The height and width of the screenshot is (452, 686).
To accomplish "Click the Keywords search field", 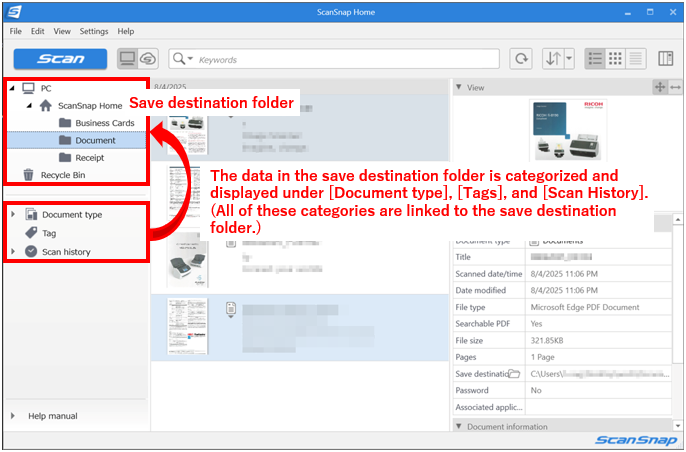I will (340, 59).
